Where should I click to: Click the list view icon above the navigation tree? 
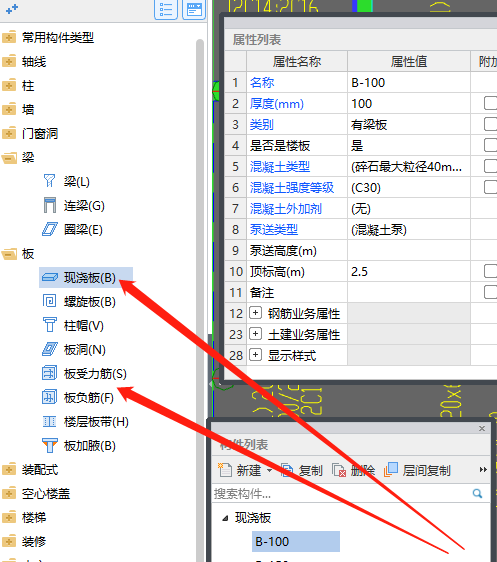point(166,9)
